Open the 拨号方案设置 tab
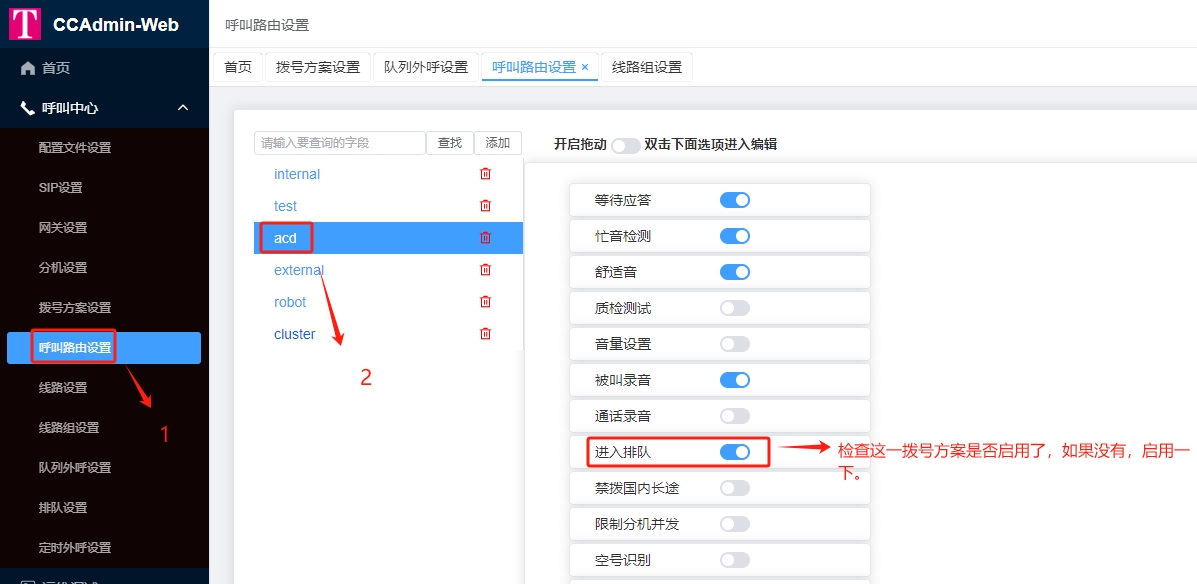 (x=317, y=67)
